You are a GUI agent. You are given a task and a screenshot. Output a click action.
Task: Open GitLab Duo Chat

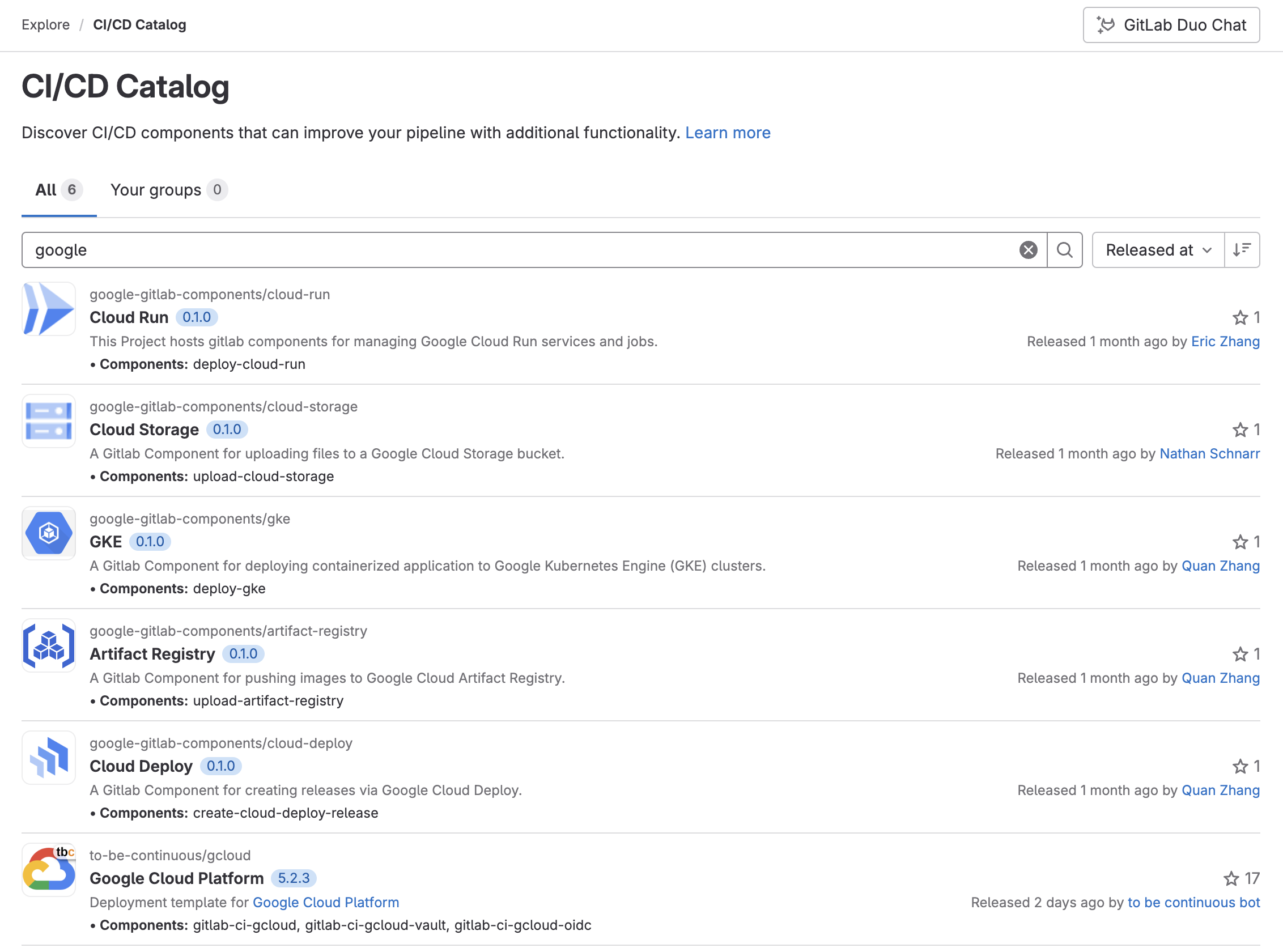coord(1171,25)
